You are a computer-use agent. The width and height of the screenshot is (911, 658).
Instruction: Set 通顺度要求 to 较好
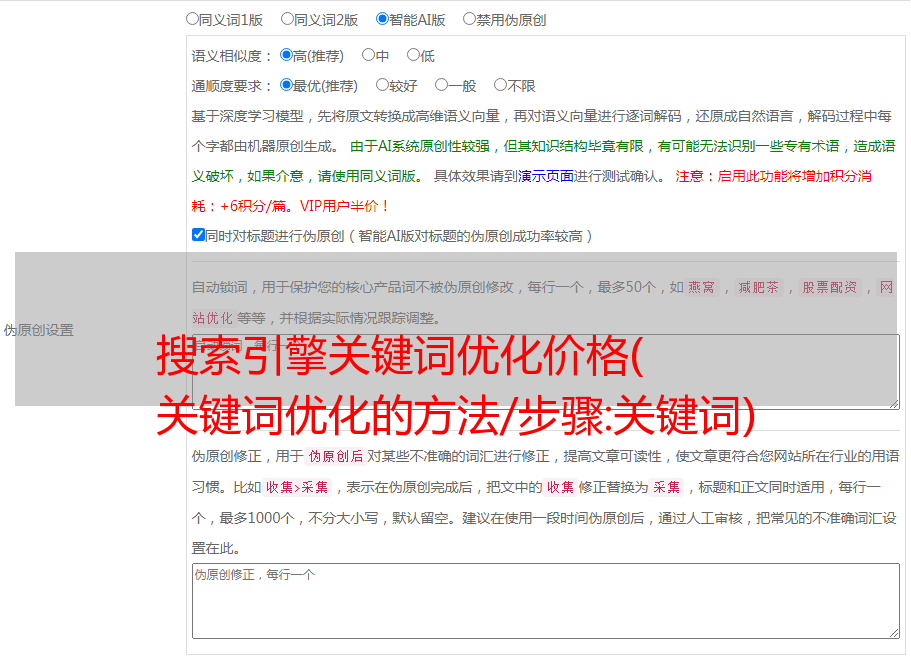point(382,85)
